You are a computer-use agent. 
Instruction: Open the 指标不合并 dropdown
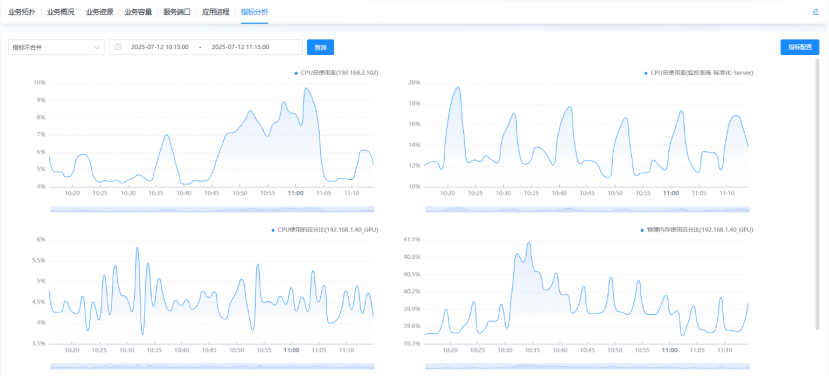pos(56,47)
